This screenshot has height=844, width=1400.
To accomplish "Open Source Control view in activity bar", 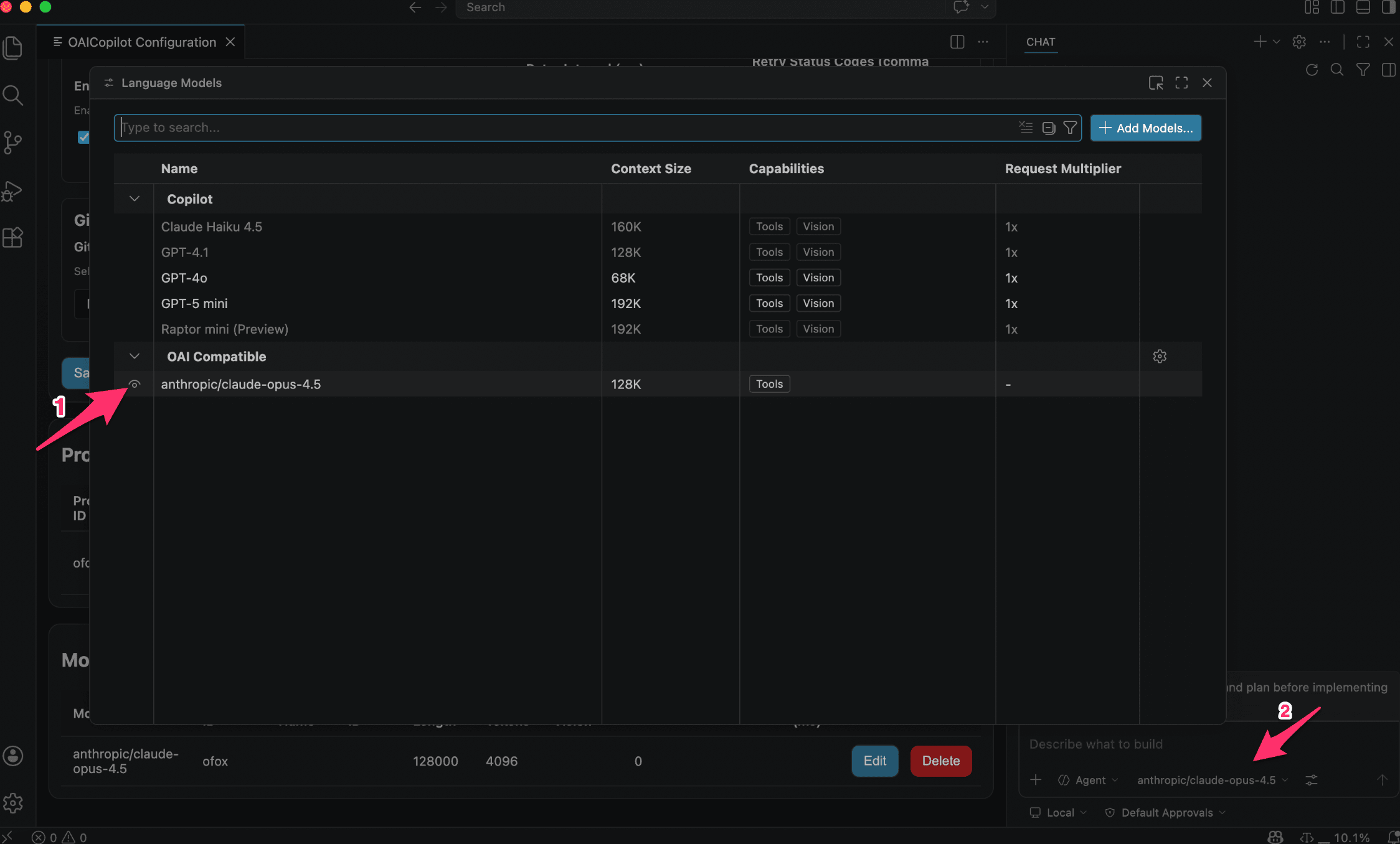I will [x=13, y=143].
